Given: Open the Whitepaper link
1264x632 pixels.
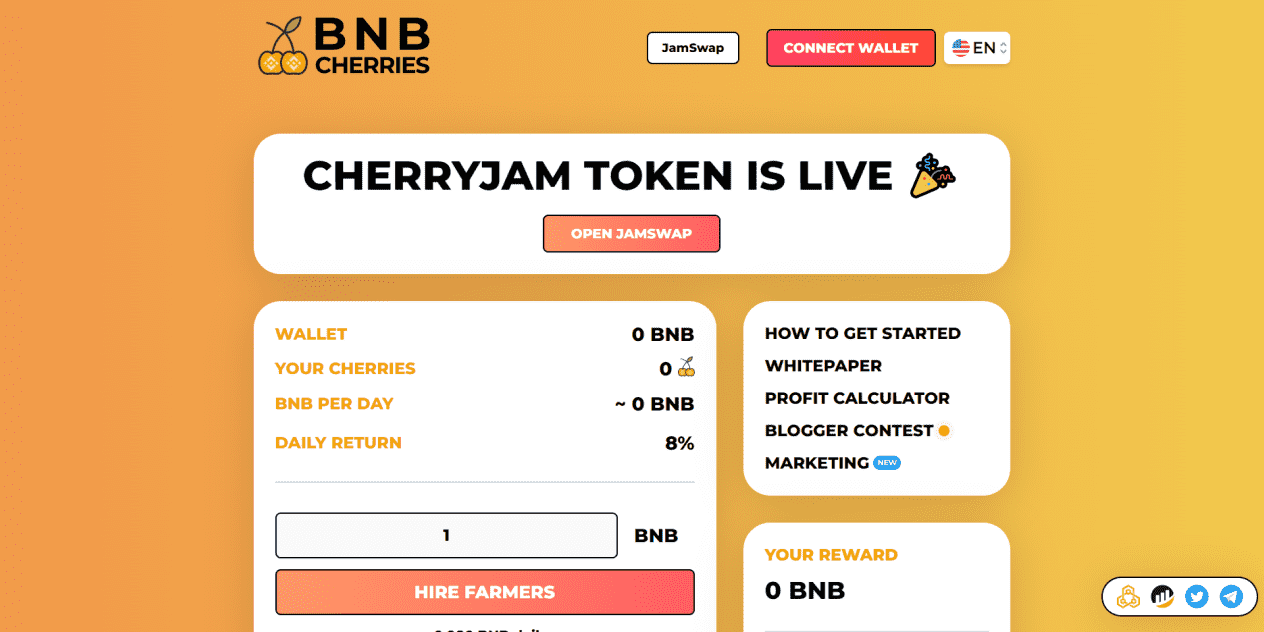Looking at the screenshot, I should (x=823, y=366).
